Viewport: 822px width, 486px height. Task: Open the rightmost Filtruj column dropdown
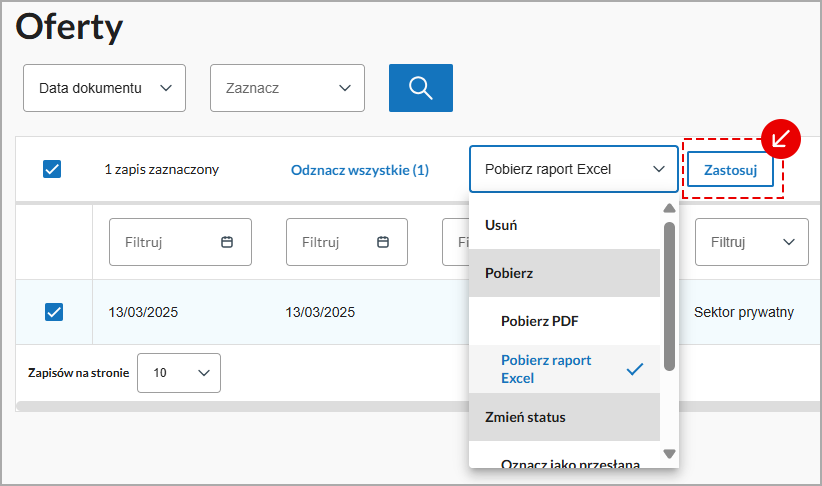(x=751, y=242)
